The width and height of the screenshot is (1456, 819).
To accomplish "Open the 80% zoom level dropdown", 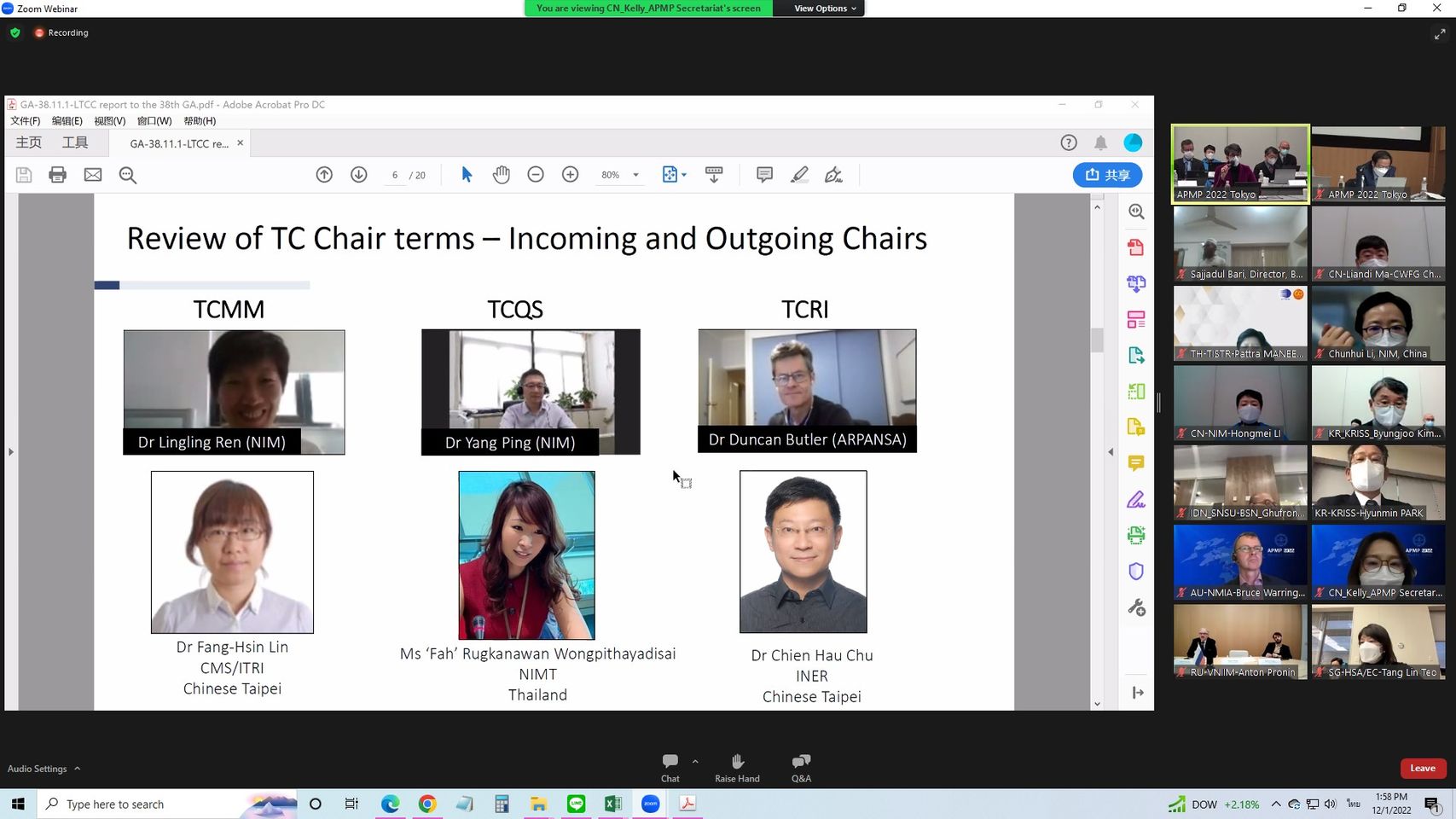I will (x=635, y=175).
